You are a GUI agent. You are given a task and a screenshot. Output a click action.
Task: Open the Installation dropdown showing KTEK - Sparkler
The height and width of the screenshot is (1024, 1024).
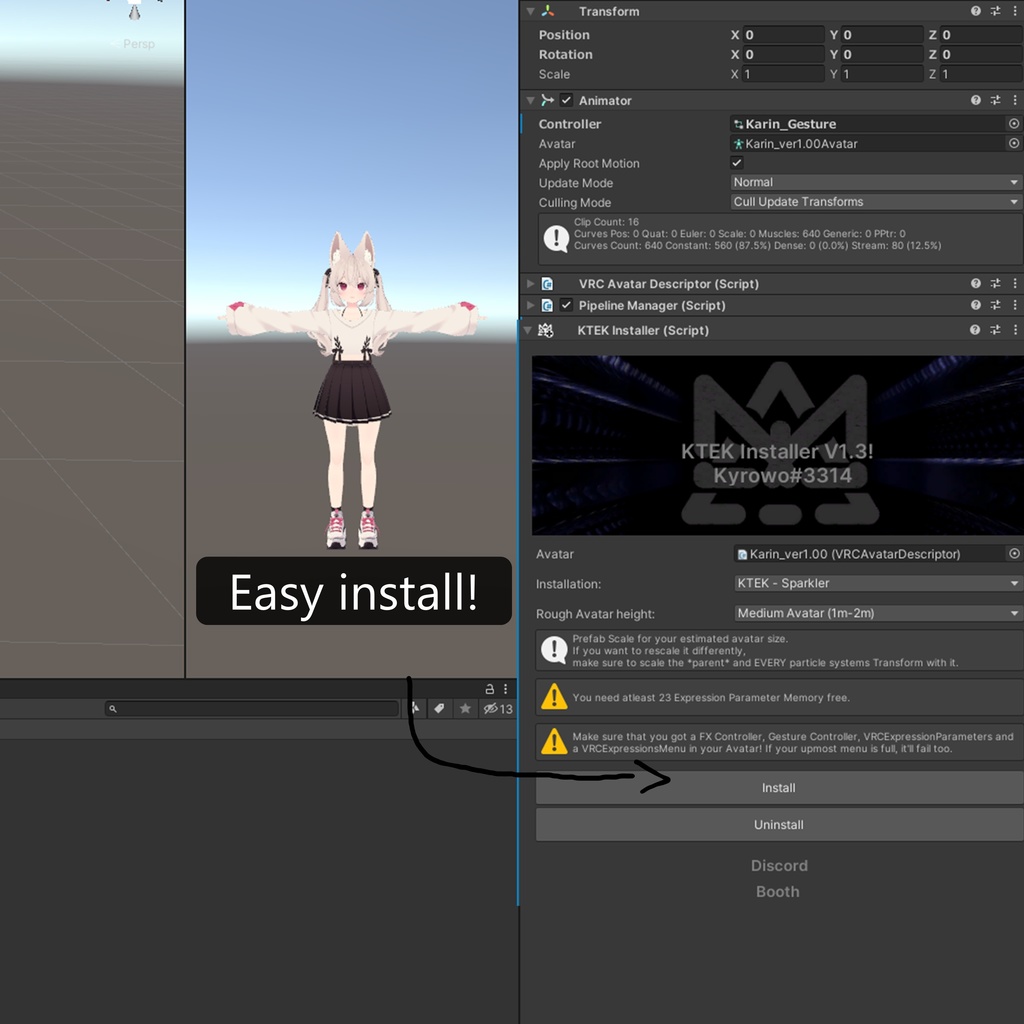[876, 582]
